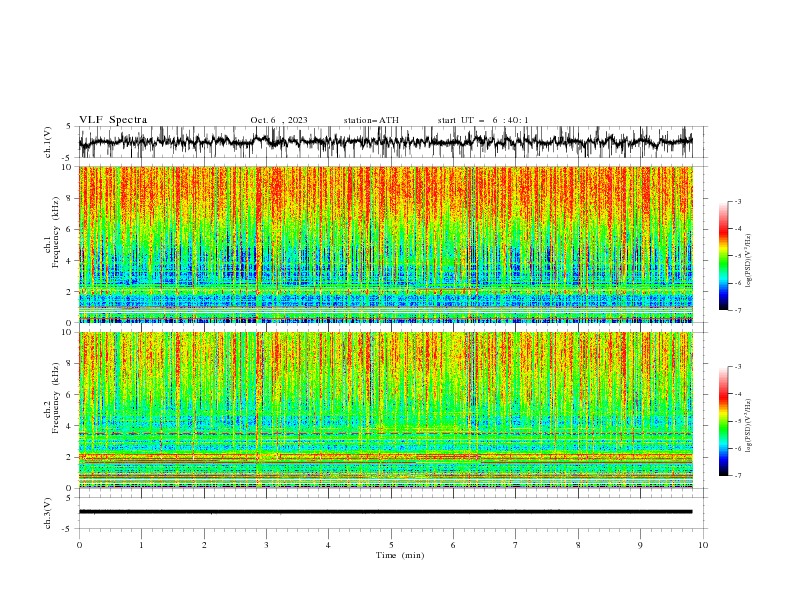Click the "6" frequency tick of ch.1 spectrogram
Viewport: 792px width, 612px height.
[69, 229]
